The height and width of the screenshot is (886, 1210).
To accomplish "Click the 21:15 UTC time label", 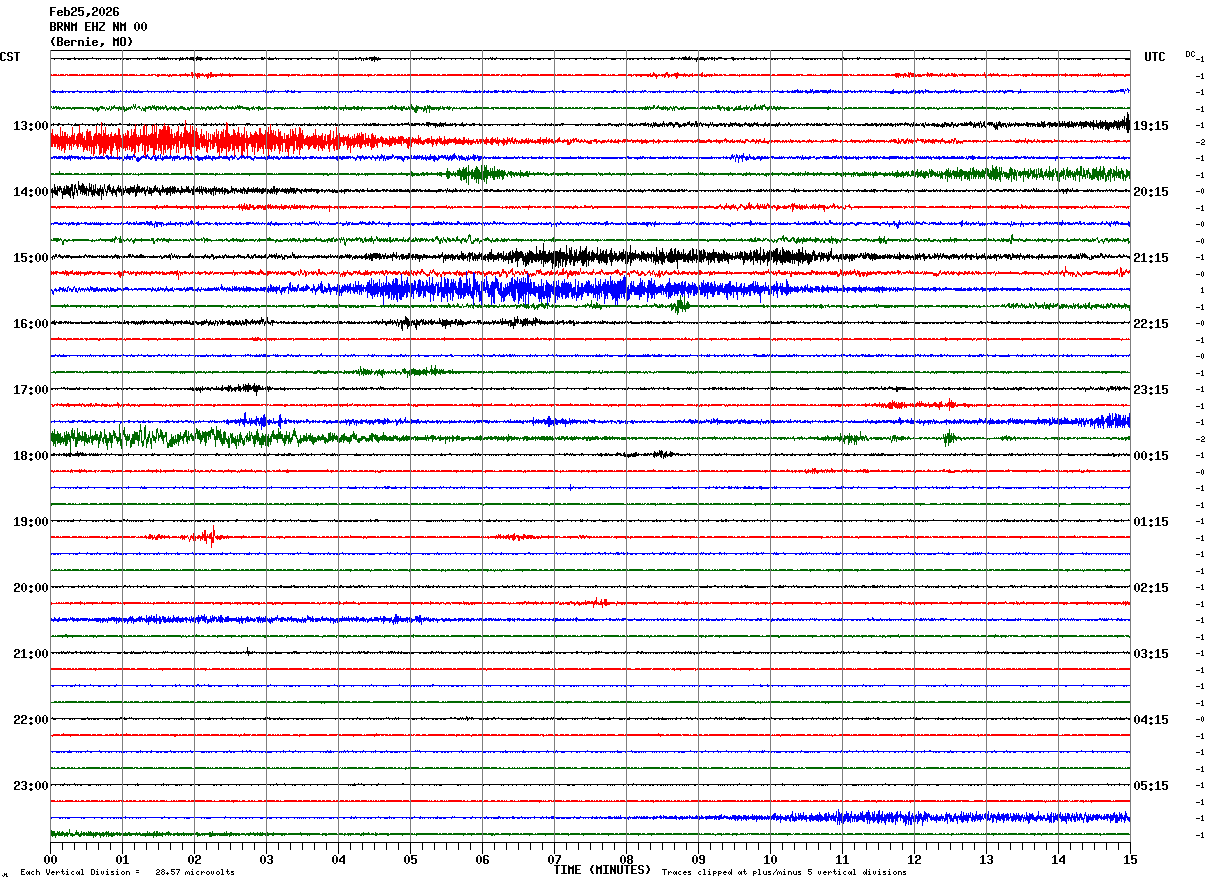I will pyautogui.click(x=1150, y=258).
